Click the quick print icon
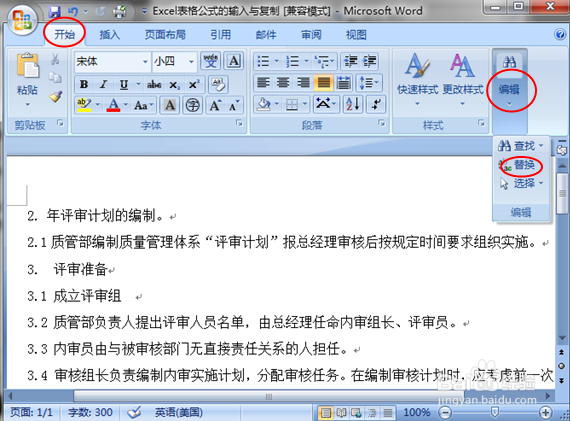Image resolution: width=570 pixels, height=421 pixels. click(x=119, y=12)
